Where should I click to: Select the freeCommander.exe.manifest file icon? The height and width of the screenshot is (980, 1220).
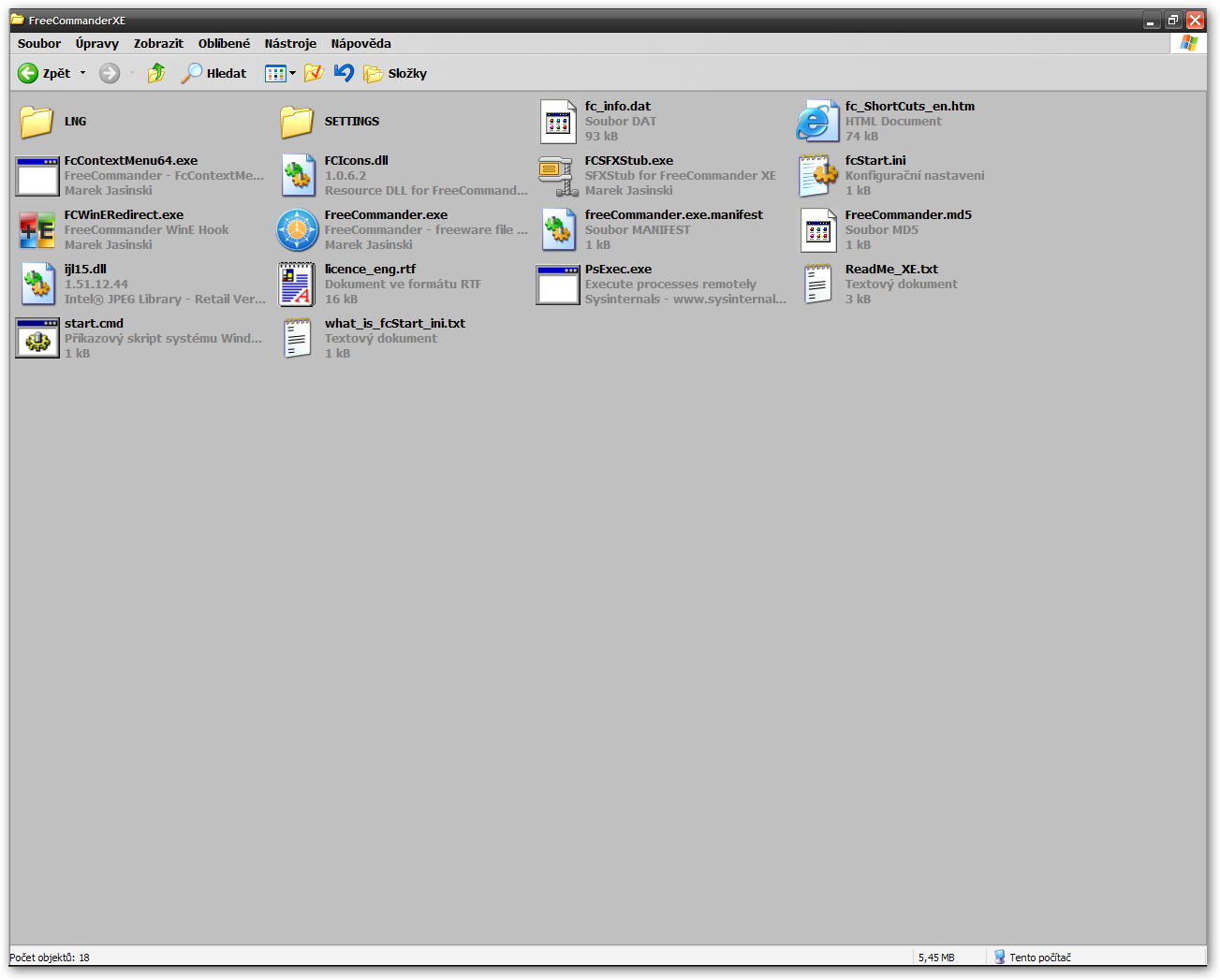coord(558,230)
